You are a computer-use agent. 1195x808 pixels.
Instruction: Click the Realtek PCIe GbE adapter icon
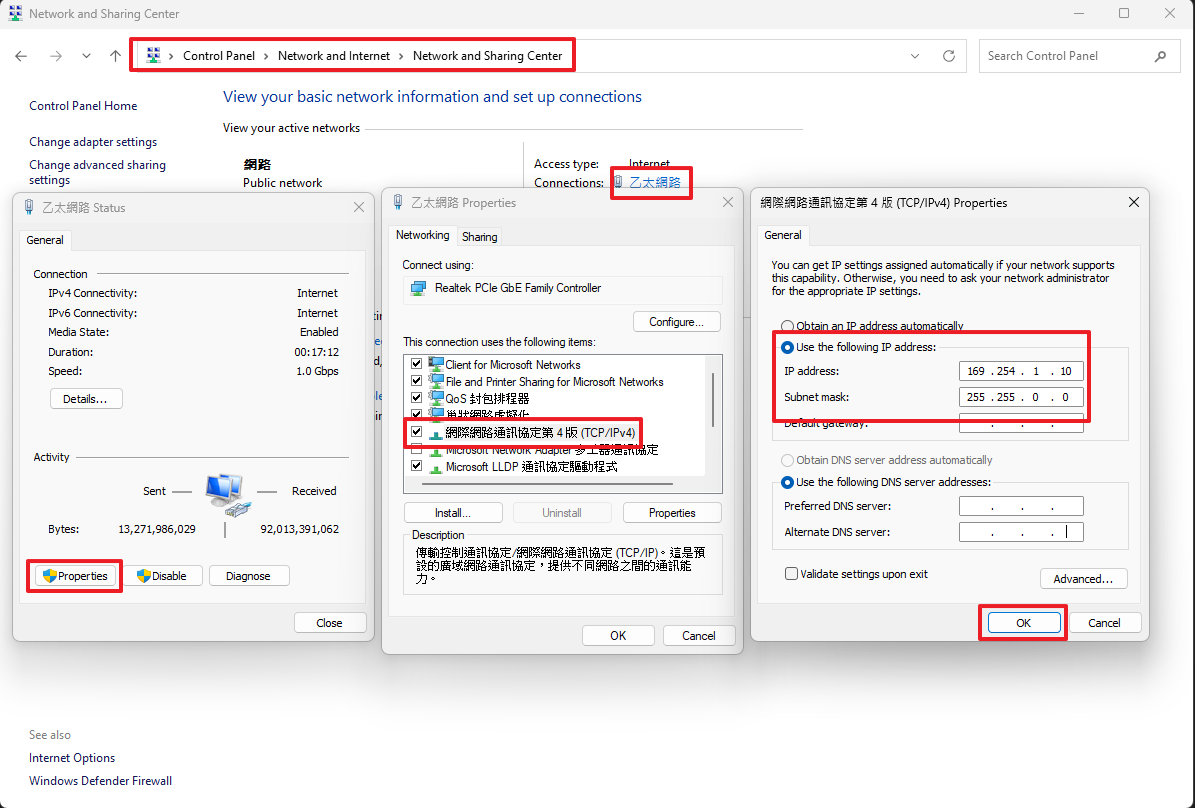point(419,288)
